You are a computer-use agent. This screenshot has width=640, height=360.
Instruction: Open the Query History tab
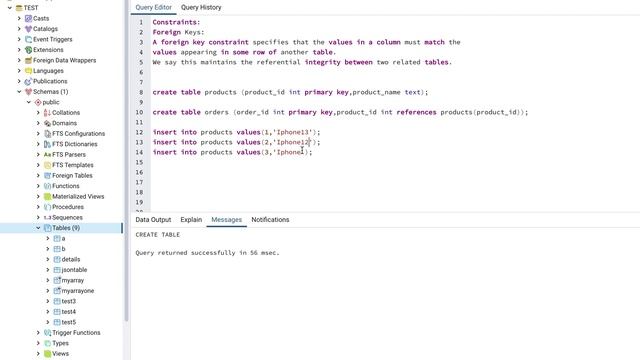click(201, 7)
